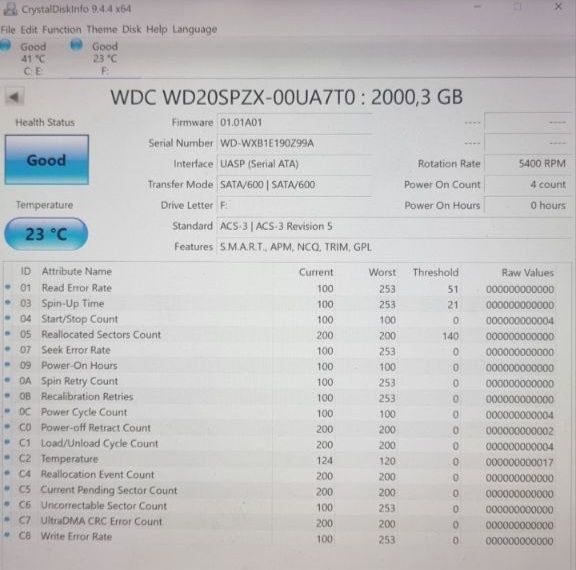The image size is (576, 570).
Task: Click the Serial Number field WD-WXB1E190Z99A
Action: click(x=295, y=143)
